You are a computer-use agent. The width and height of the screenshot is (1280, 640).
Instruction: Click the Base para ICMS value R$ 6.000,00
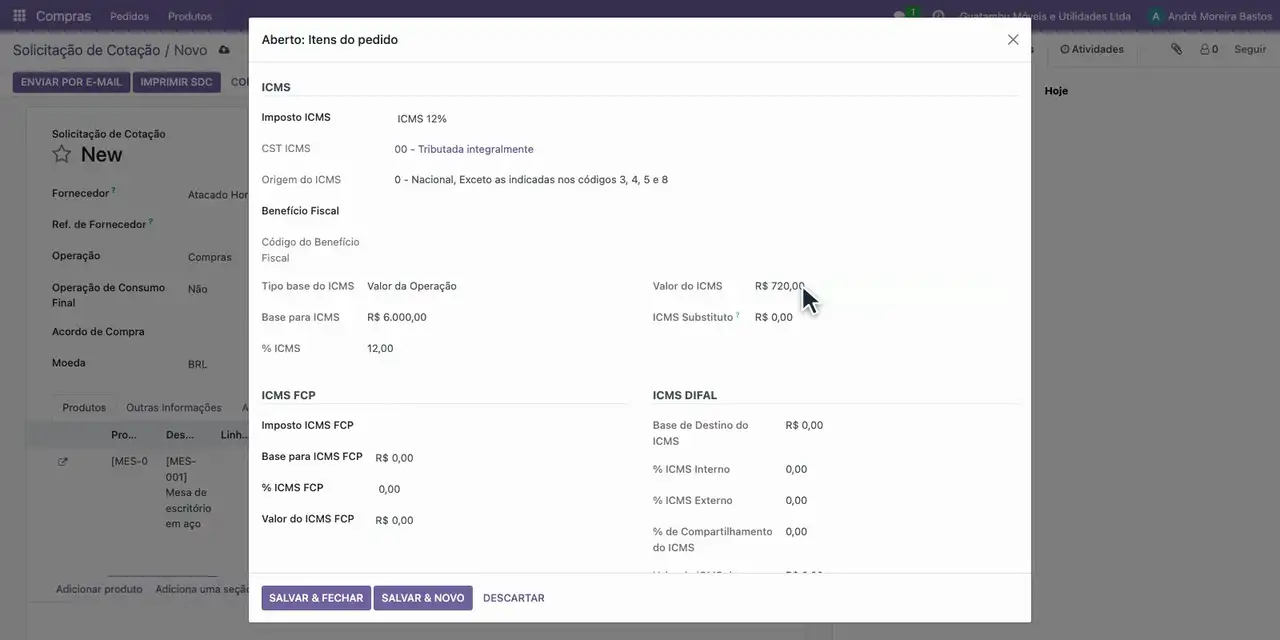(x=397, y=317)
